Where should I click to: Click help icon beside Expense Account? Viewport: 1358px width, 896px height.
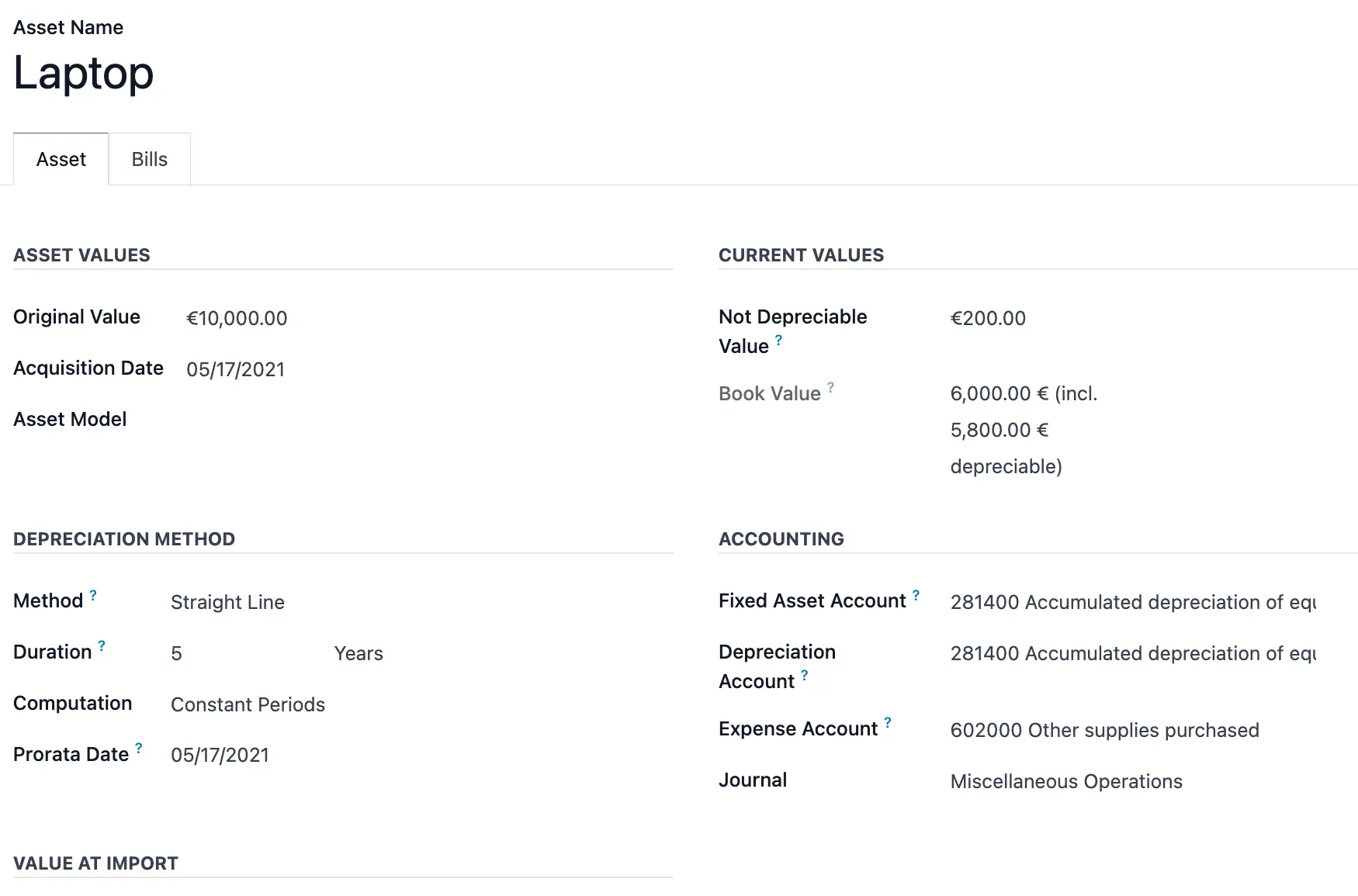tap(888, 722)
